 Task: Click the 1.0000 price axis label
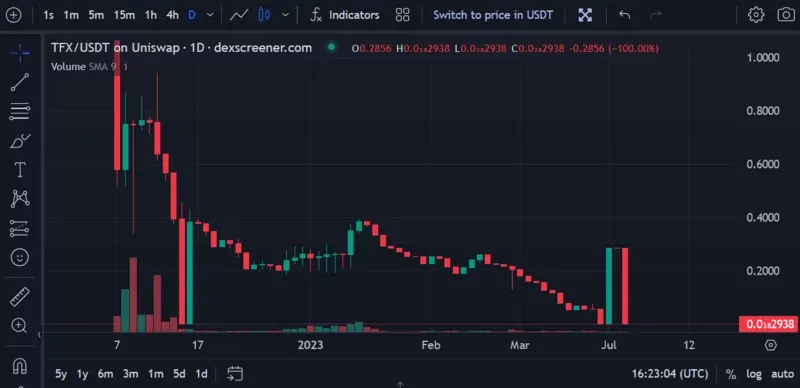763,58
